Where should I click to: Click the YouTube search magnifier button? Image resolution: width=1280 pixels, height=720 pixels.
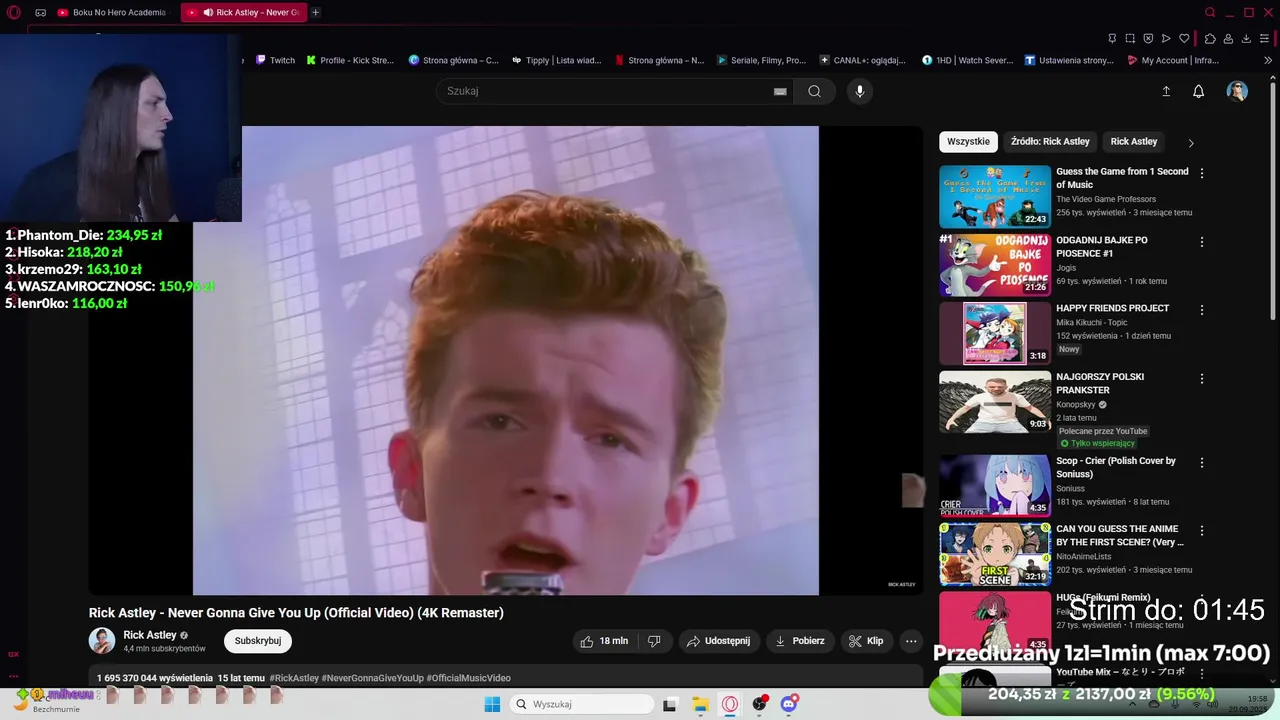coord(814,91)
